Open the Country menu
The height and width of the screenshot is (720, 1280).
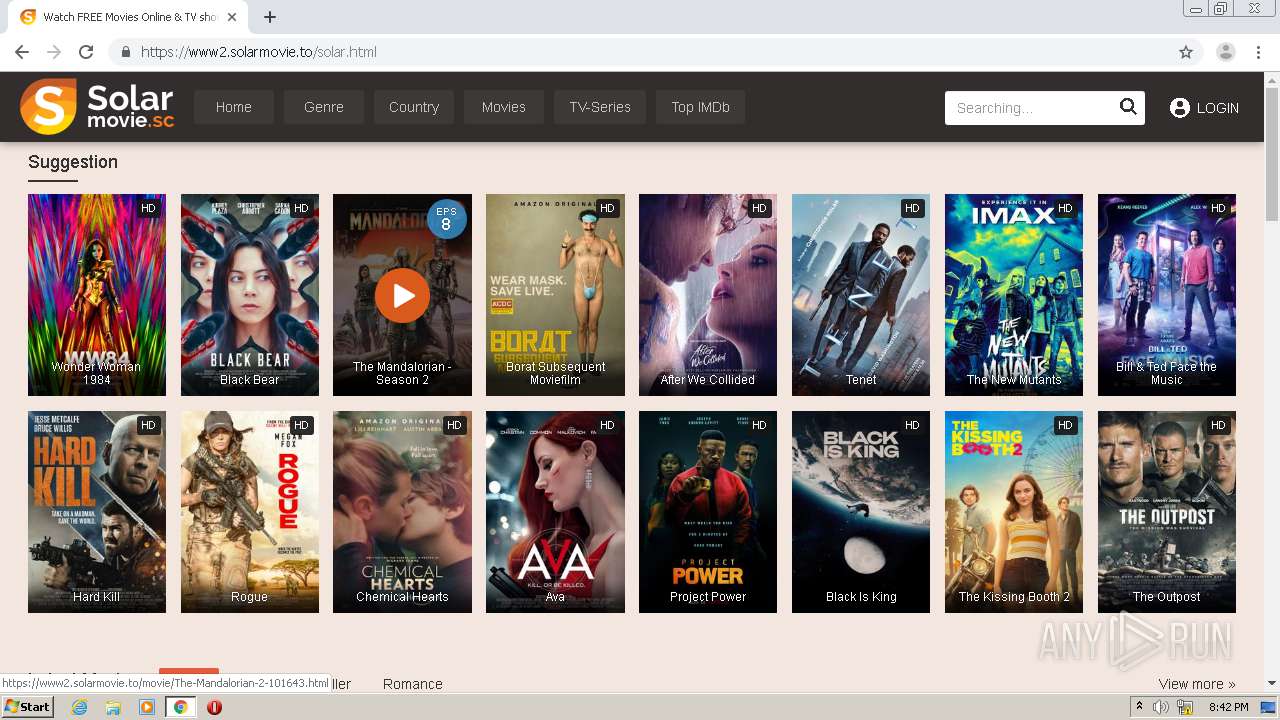click(x=414, y=107)
